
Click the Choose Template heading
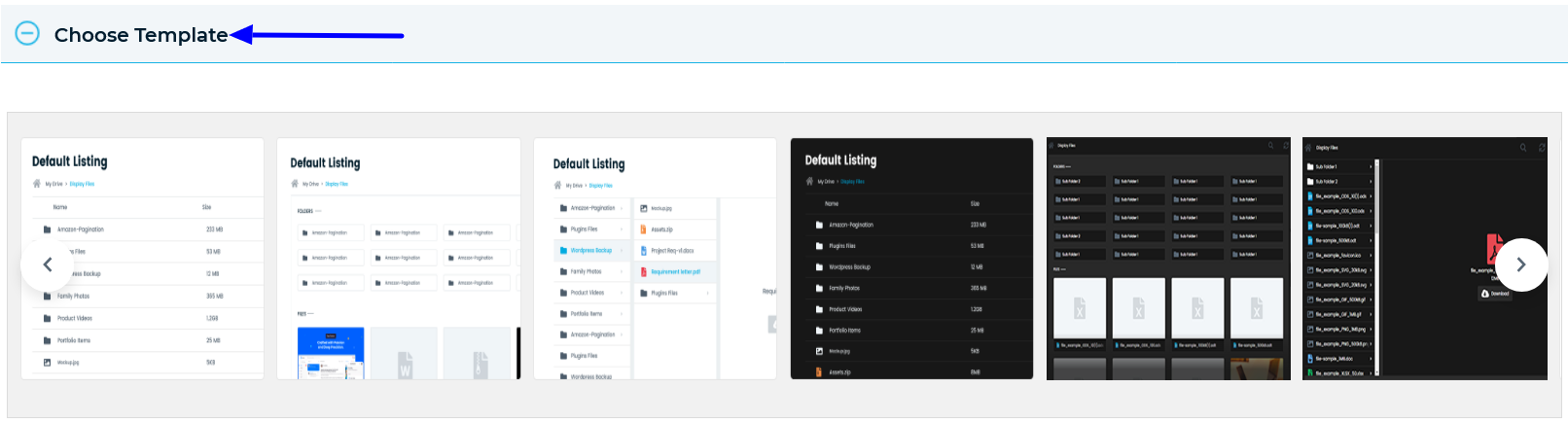click(140, 35)
